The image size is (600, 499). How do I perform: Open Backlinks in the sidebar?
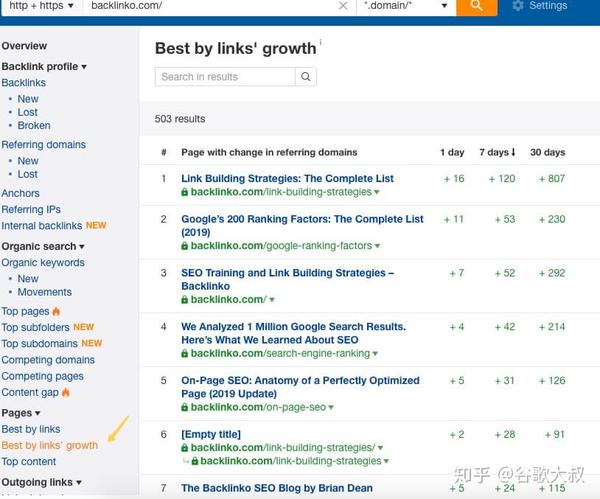click(x=24, y=83)
